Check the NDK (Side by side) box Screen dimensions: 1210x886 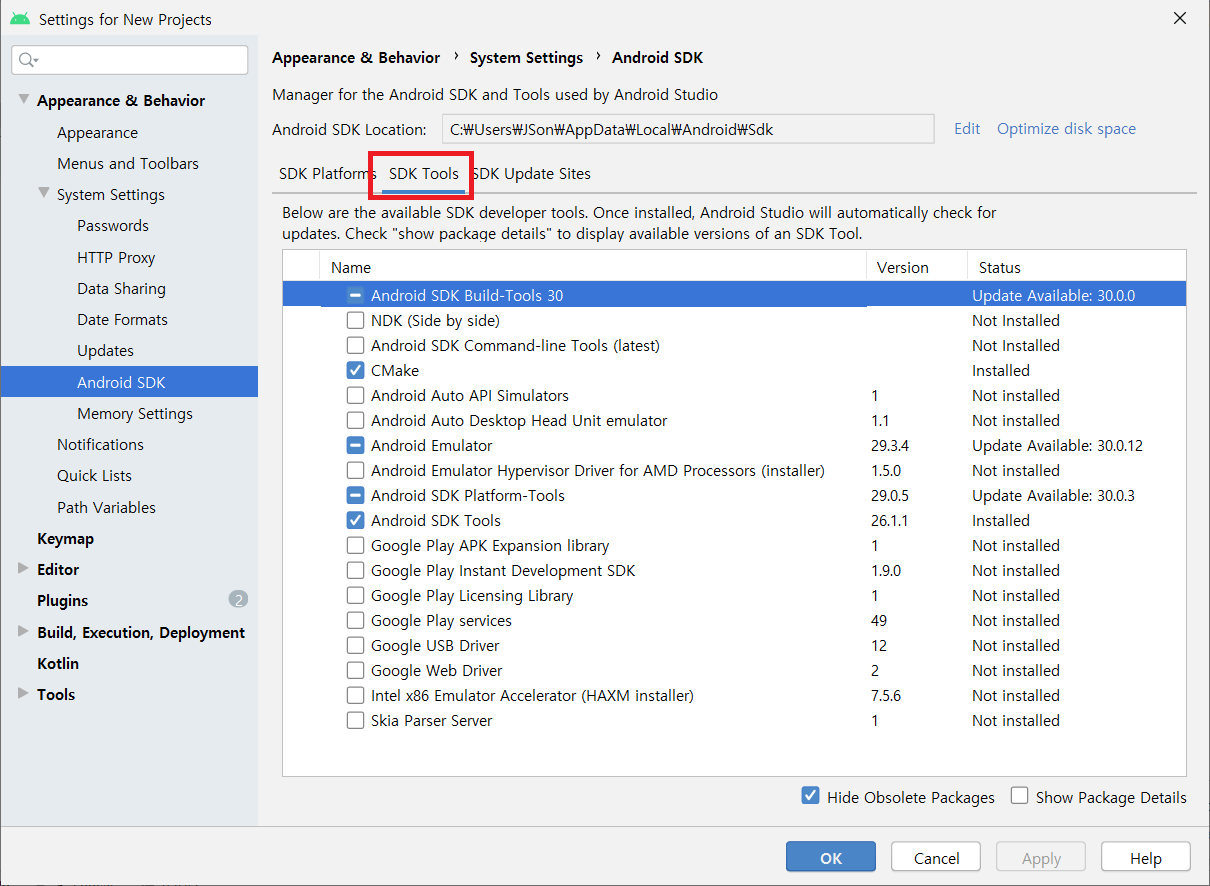[x=355, y=321]
